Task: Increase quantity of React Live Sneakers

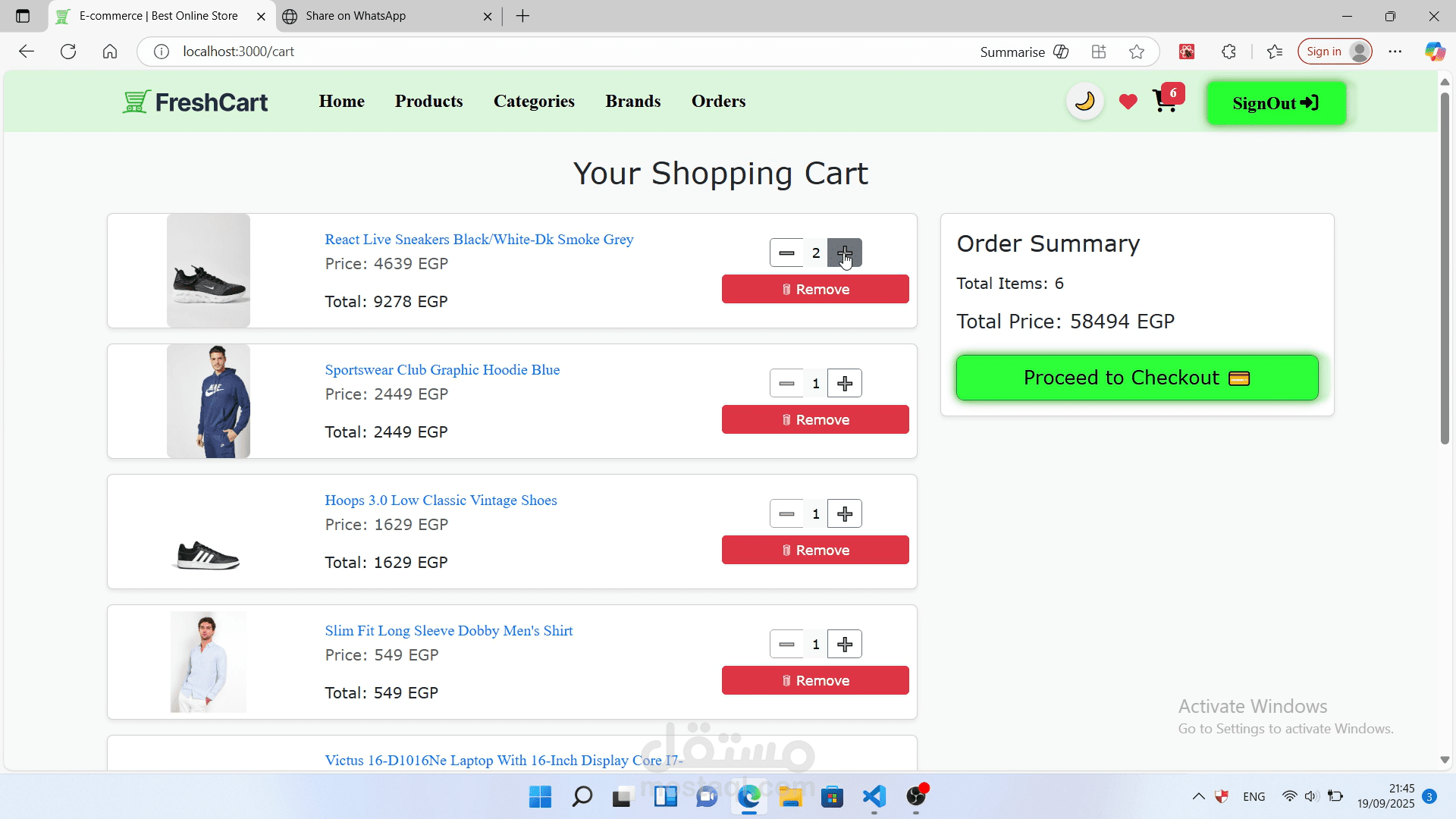Action: coord(845,253)
